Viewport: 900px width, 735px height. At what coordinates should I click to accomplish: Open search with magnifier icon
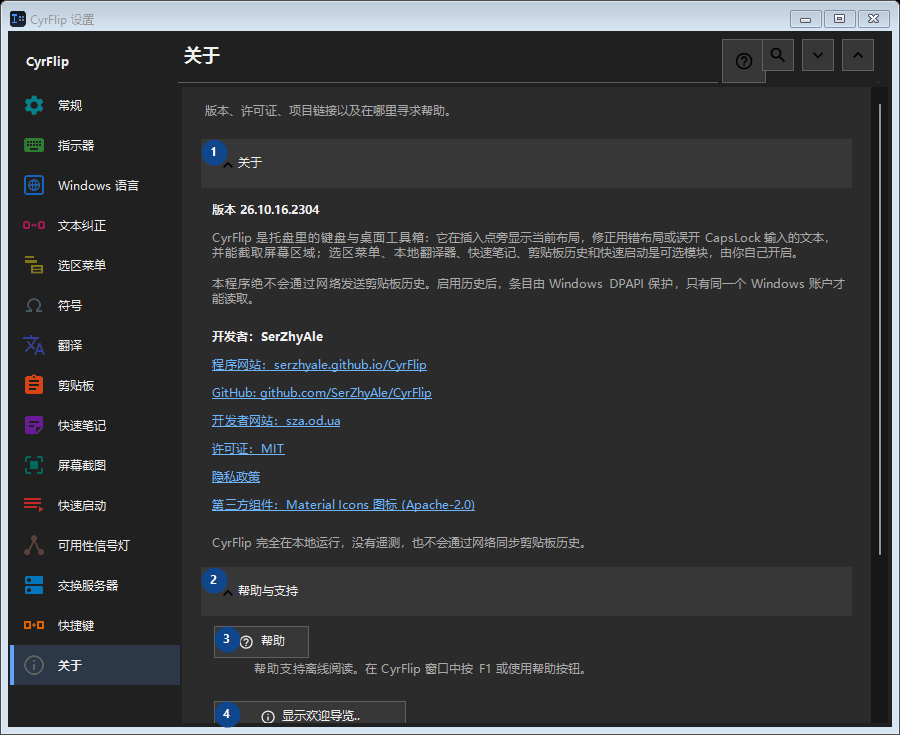(778, 55)
